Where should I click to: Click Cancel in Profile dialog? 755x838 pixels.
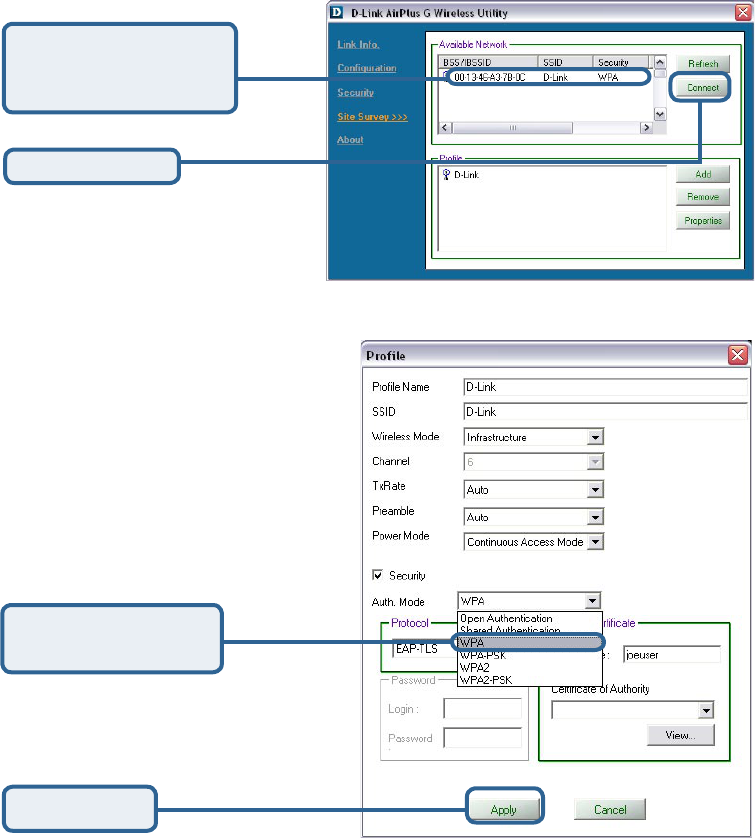(610, 809)
